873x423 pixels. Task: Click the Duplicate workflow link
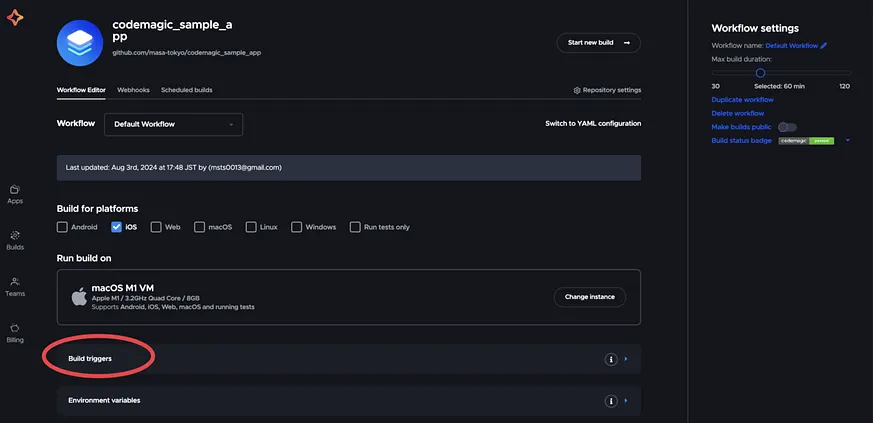pyautogui.click(x=742, y=100)
